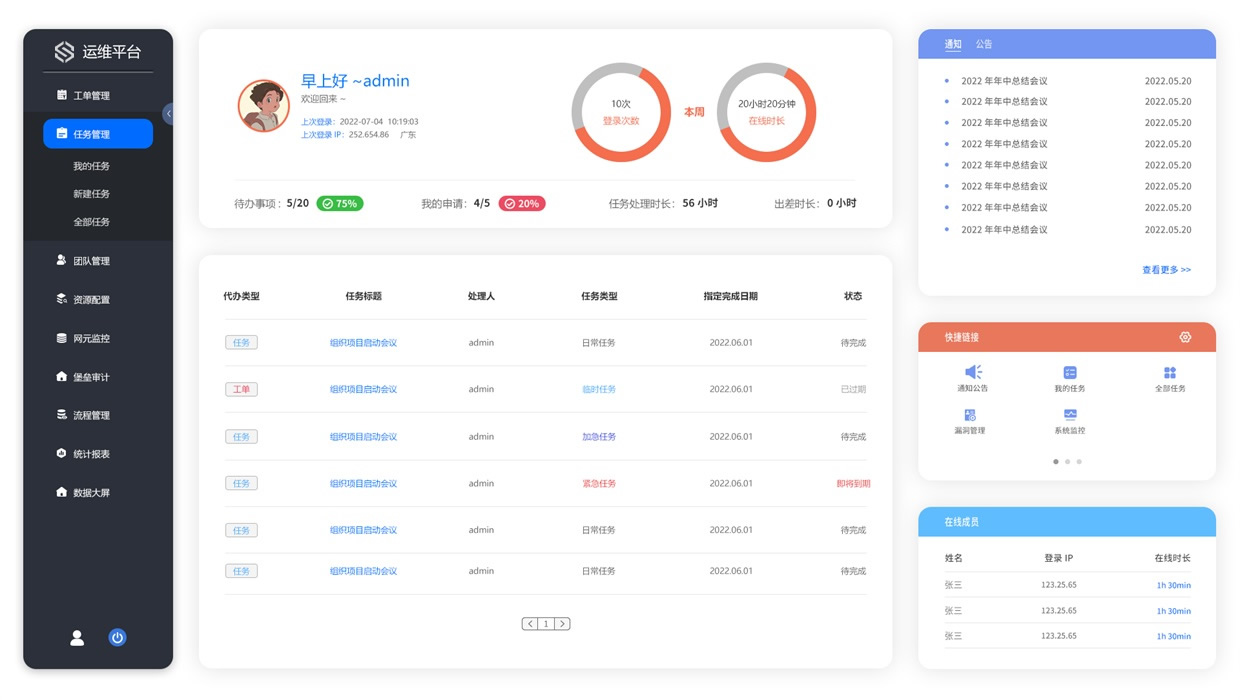
Task: Click the 查看更多 link
Action: pos(1166,270)
